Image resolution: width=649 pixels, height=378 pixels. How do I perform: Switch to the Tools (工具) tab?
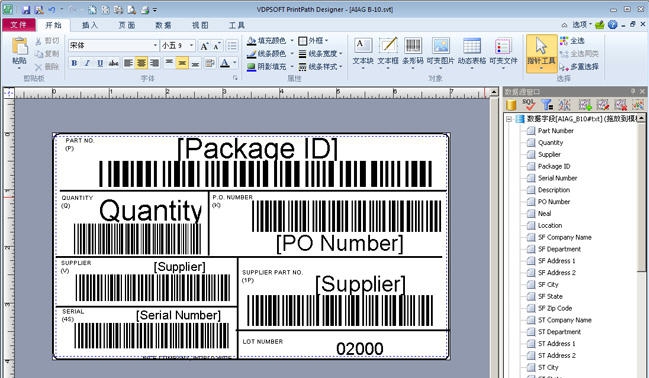pyautogui.click(x=236, y=25)
